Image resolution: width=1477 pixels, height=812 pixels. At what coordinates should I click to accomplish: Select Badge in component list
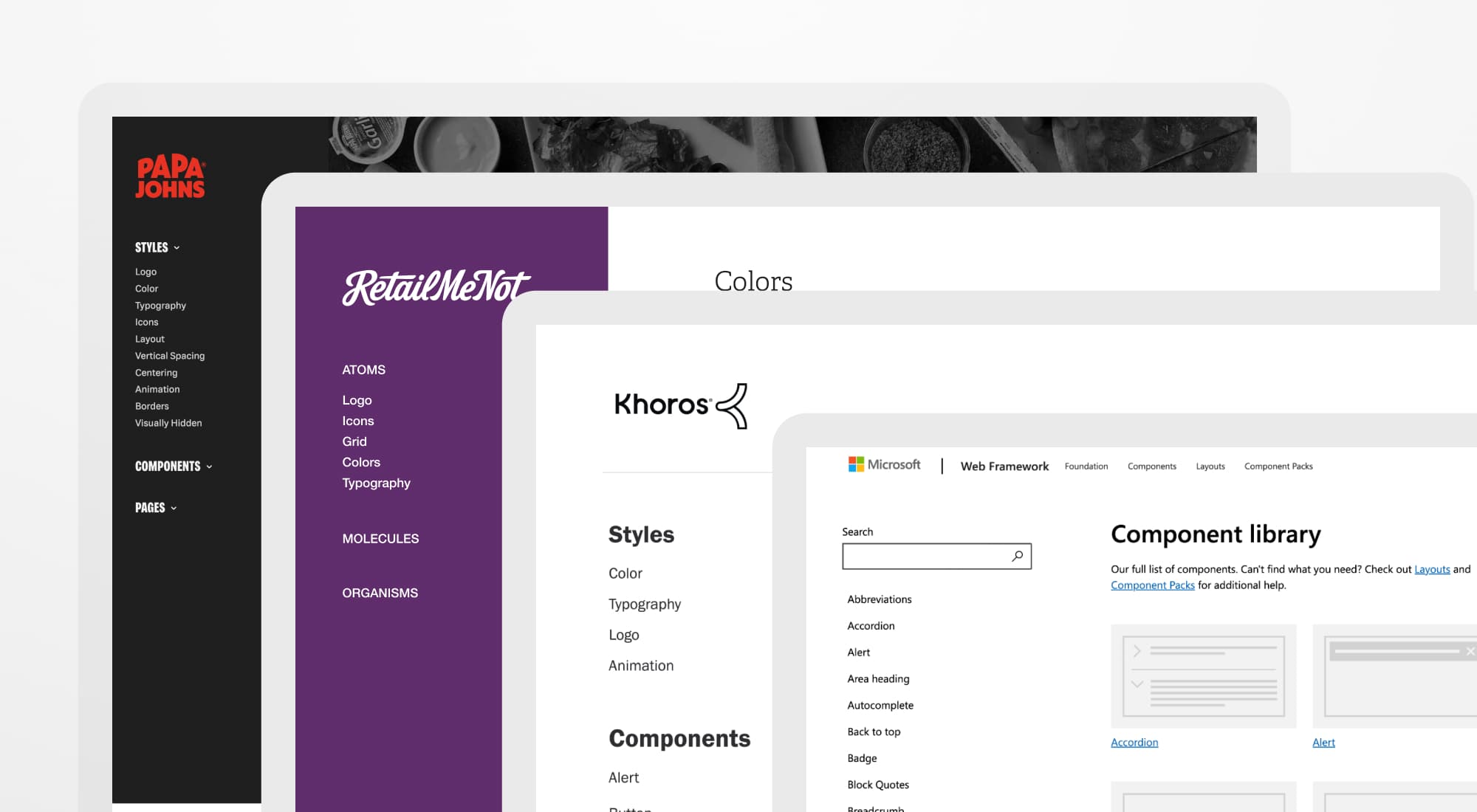point(862,759)
